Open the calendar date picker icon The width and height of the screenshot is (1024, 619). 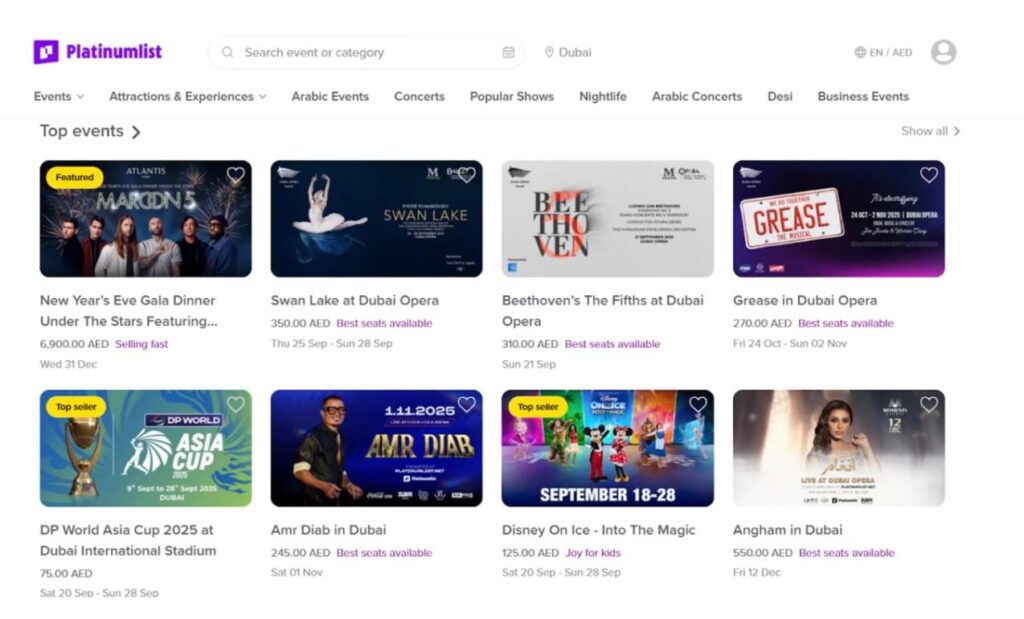[x=508, y=52]
